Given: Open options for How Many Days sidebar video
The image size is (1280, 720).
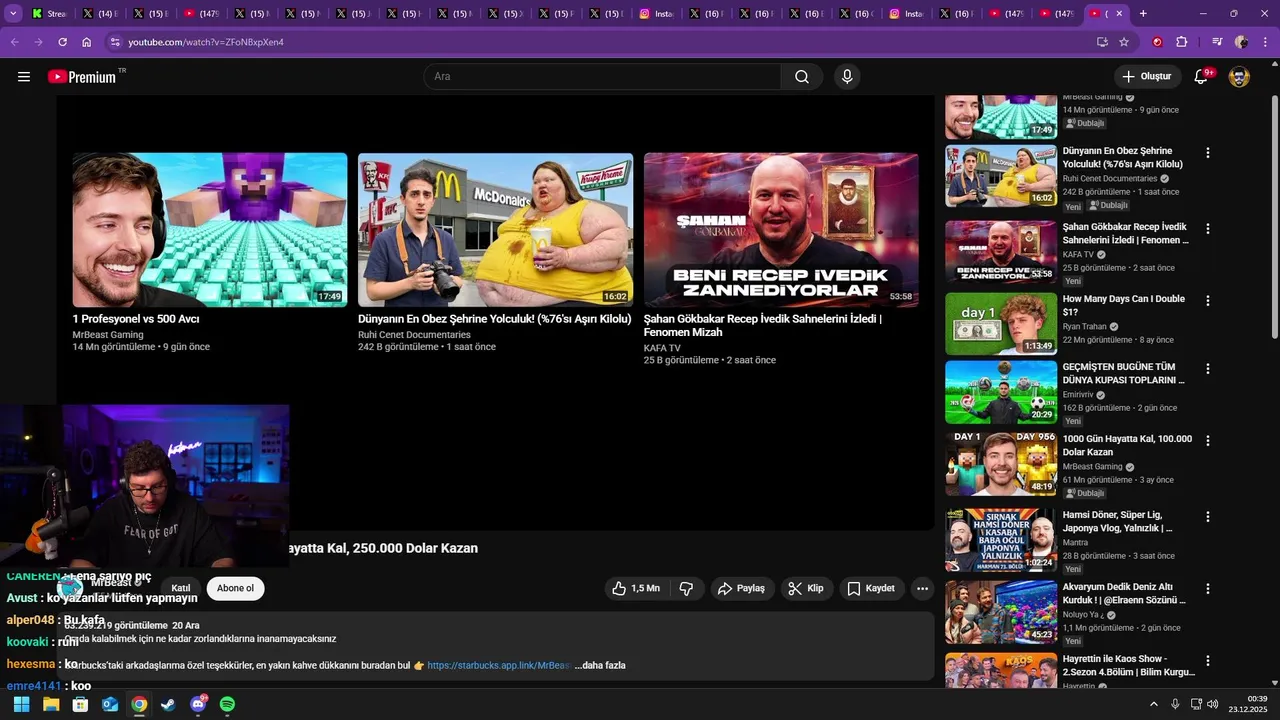Looking at the screenshot, I should point(1207,301).
